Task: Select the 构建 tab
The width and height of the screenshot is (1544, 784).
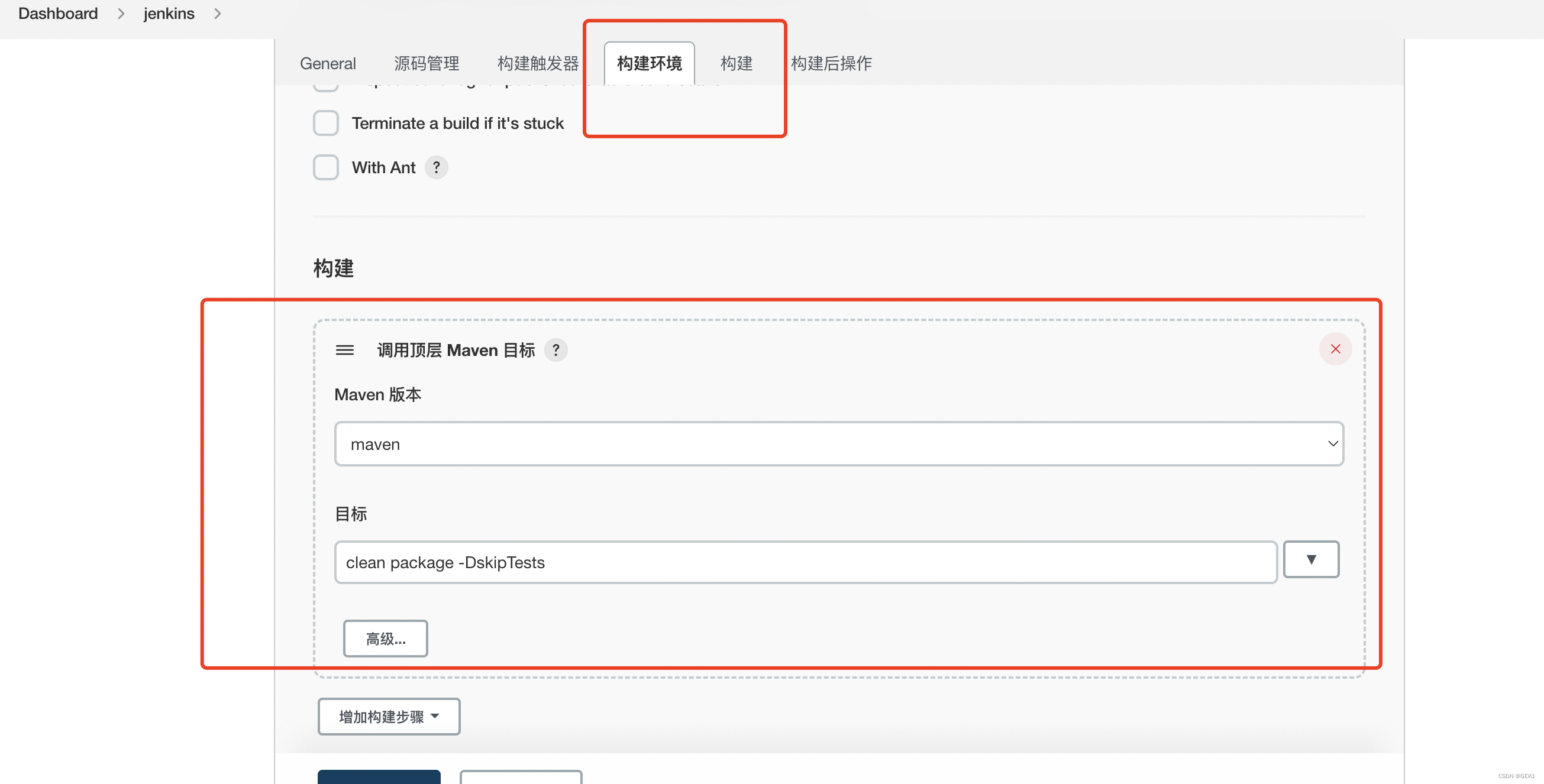Action: coord(736,63)
